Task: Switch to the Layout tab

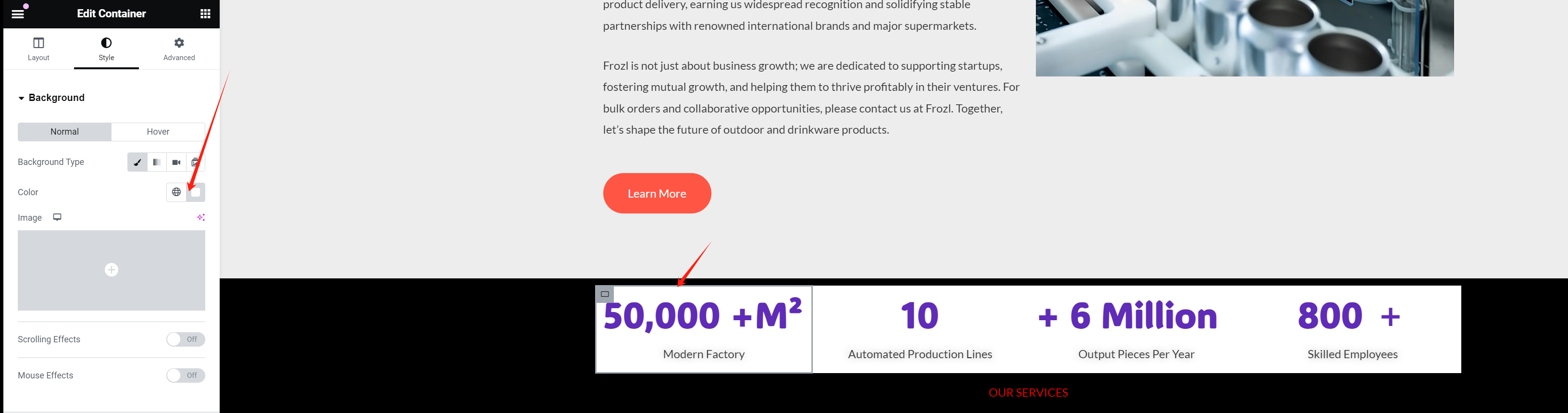Action: 38,49
